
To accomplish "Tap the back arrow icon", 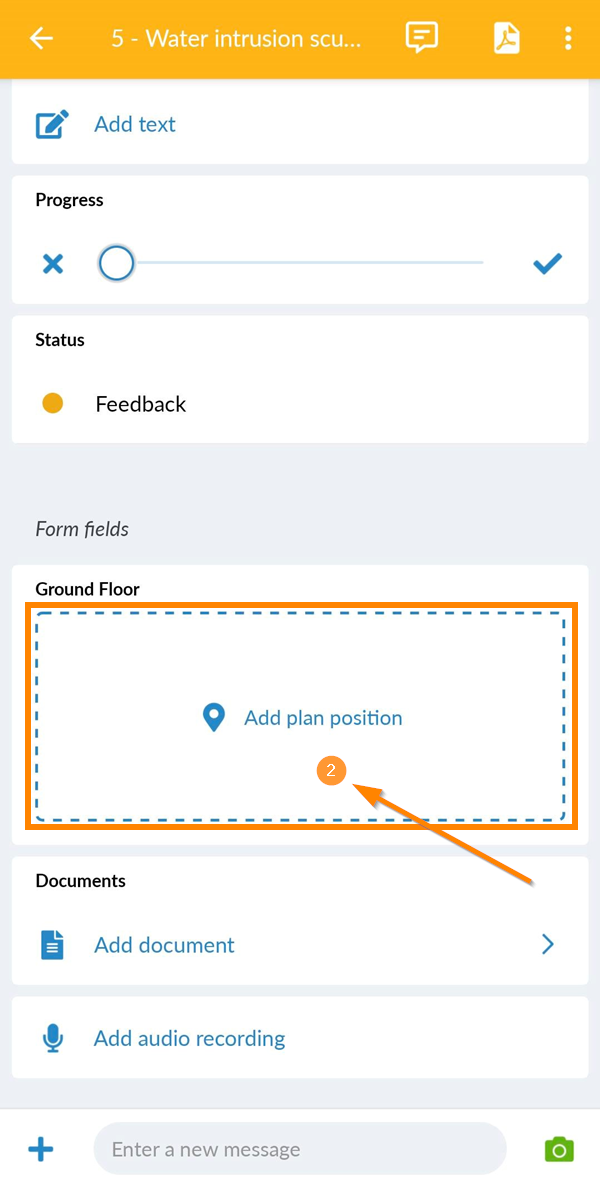I will coord(41,39).
